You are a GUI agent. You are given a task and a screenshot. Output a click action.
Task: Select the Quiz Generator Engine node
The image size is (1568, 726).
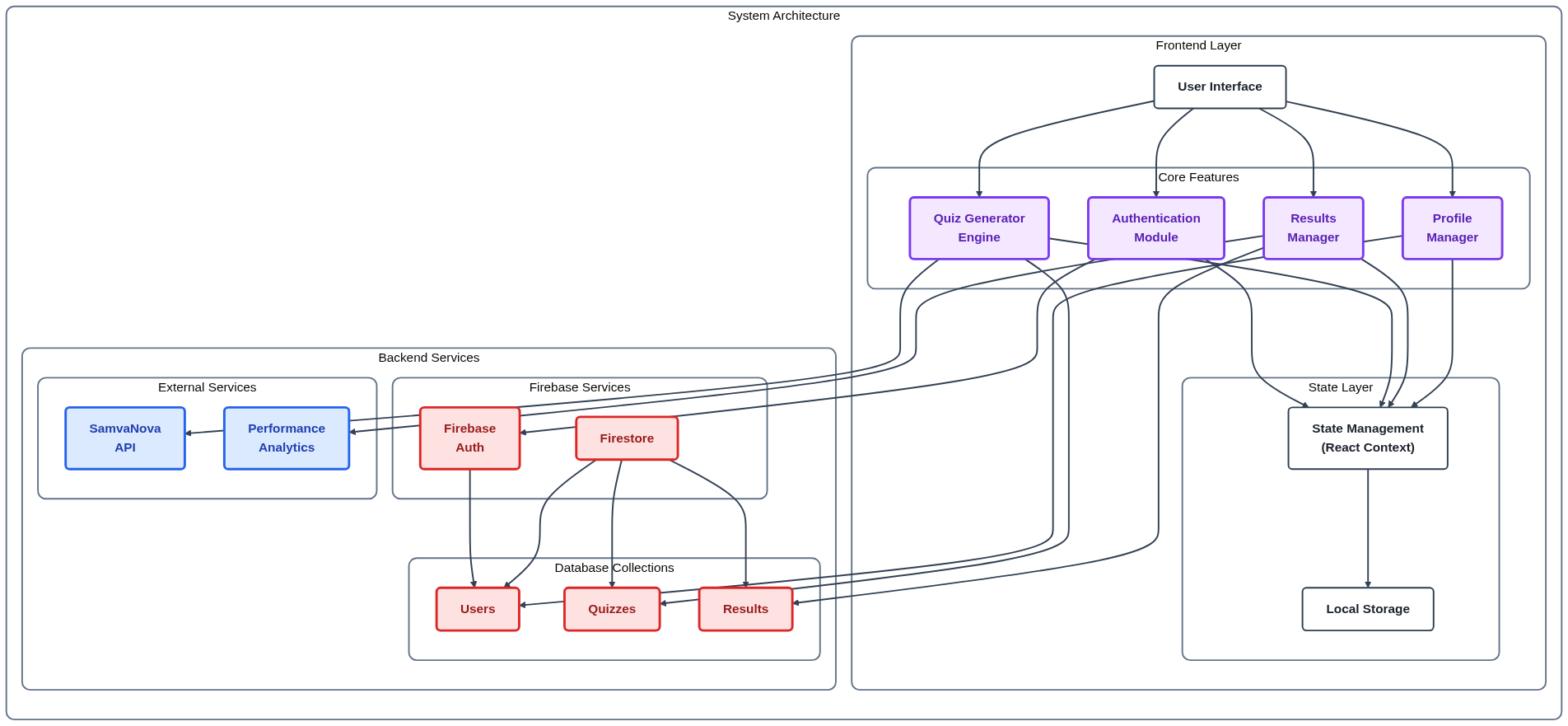point(978,228)
